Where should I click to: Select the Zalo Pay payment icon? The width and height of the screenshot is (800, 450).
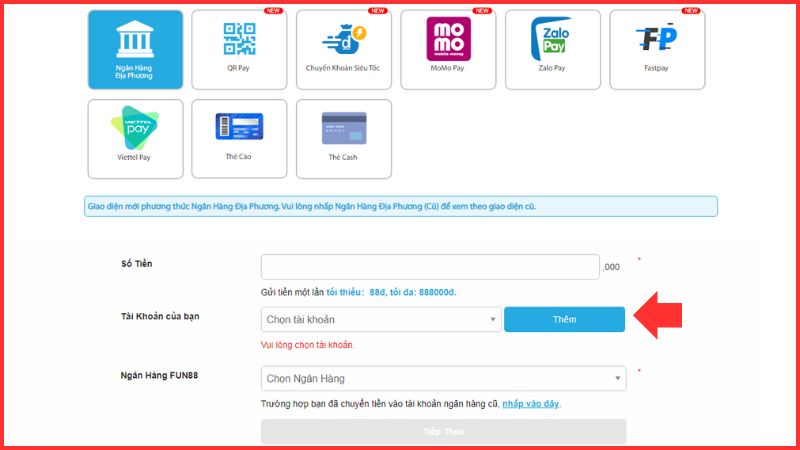click(552, 48)
